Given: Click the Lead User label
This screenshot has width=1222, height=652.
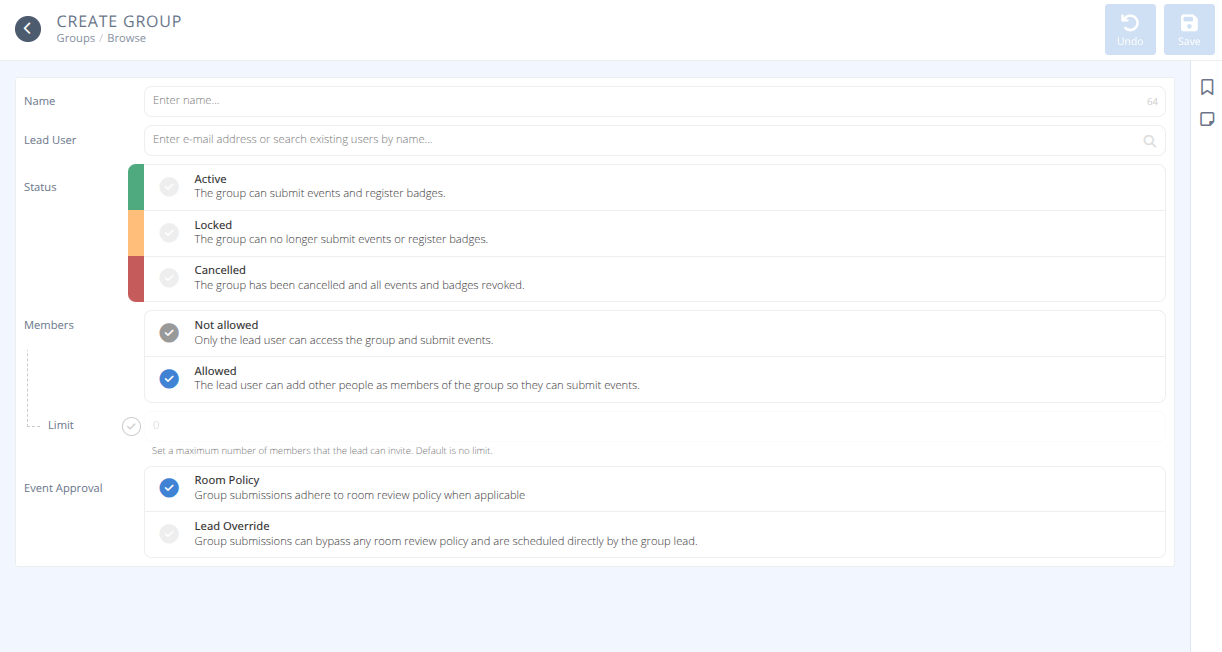Looking at the screenshot, I should 50,140.
